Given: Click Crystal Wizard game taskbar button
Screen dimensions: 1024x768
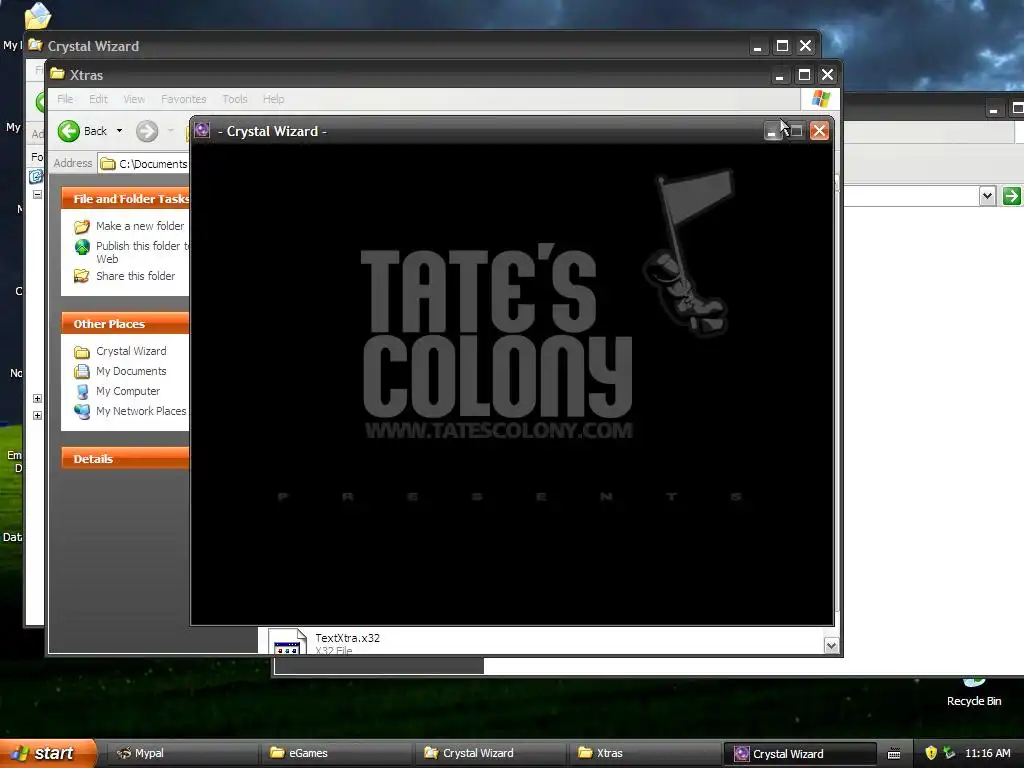Looking at the screenshot, I should (801, 754).
